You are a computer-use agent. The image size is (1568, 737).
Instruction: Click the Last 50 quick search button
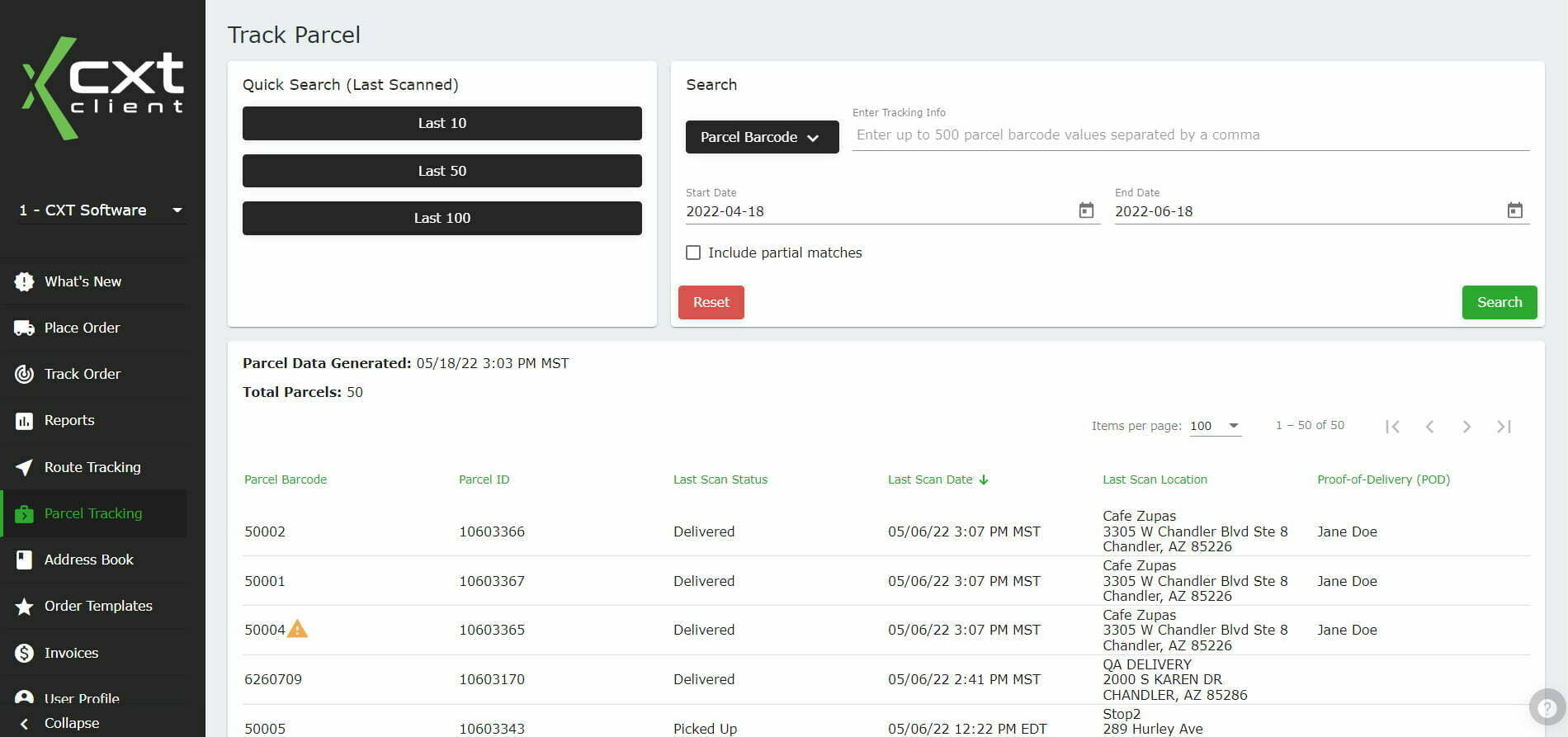coord(442,171)
